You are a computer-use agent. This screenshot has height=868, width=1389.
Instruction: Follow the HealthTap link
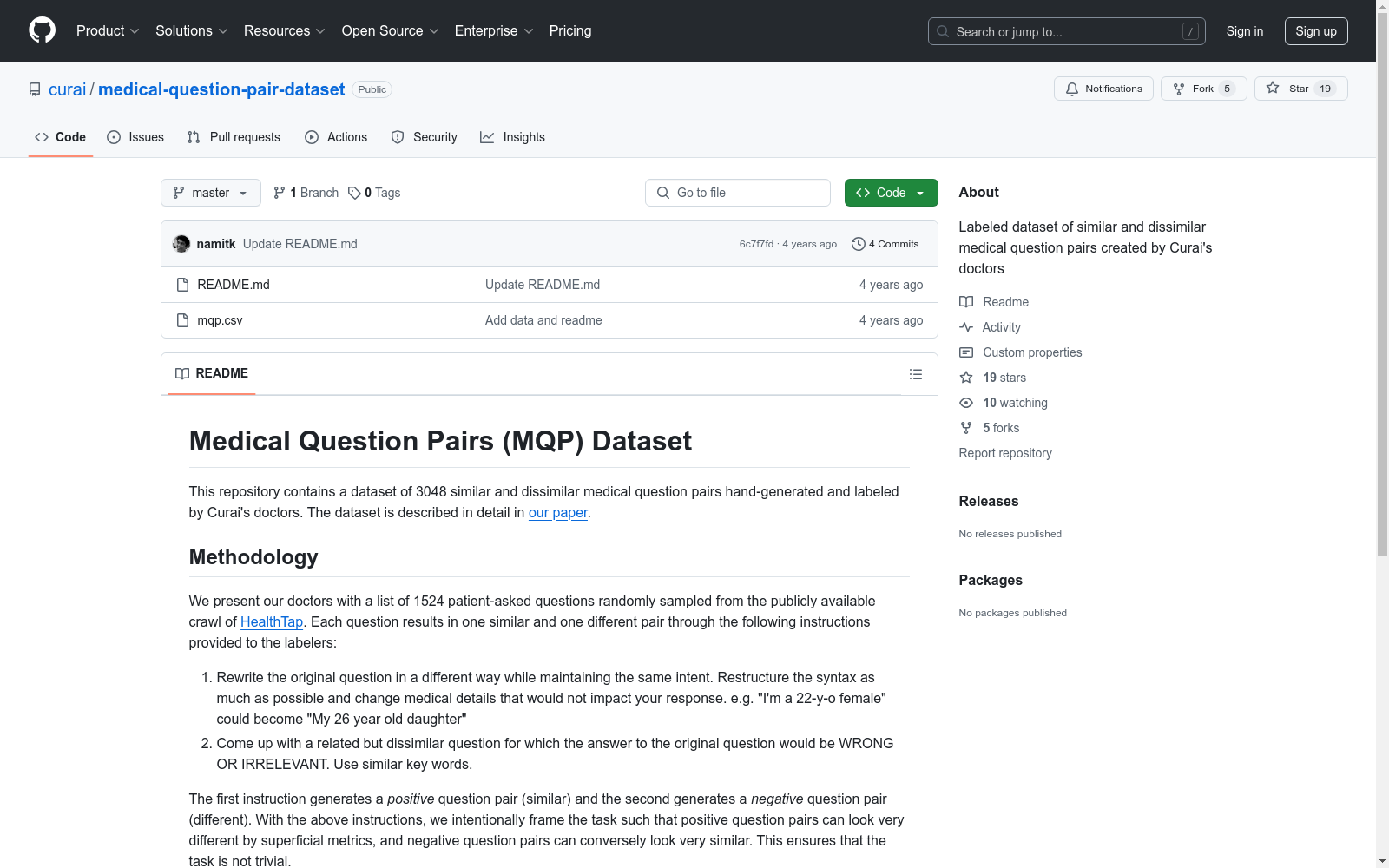coord(272,621)
